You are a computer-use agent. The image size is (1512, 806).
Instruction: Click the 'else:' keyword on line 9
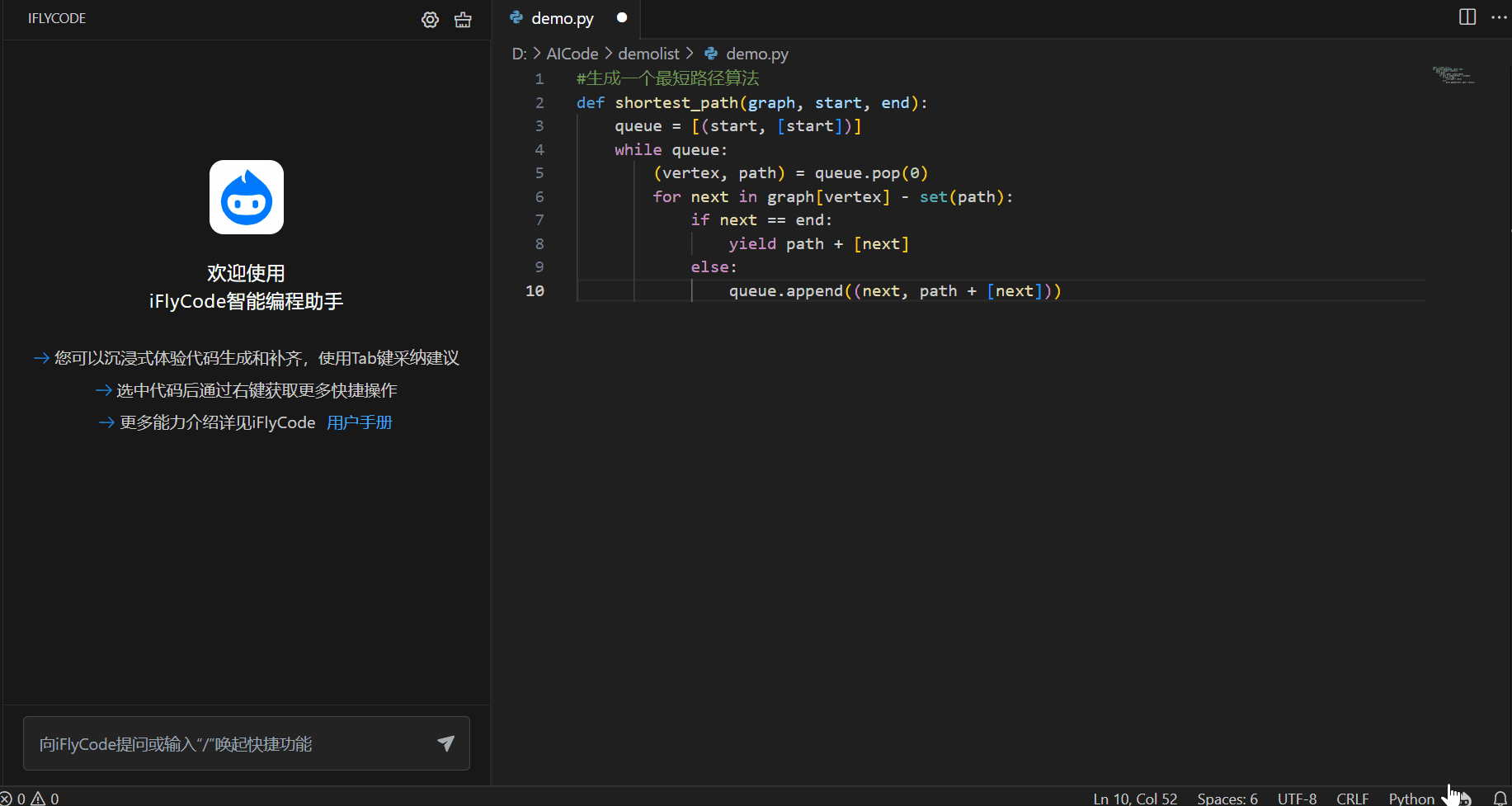(714, 266)
